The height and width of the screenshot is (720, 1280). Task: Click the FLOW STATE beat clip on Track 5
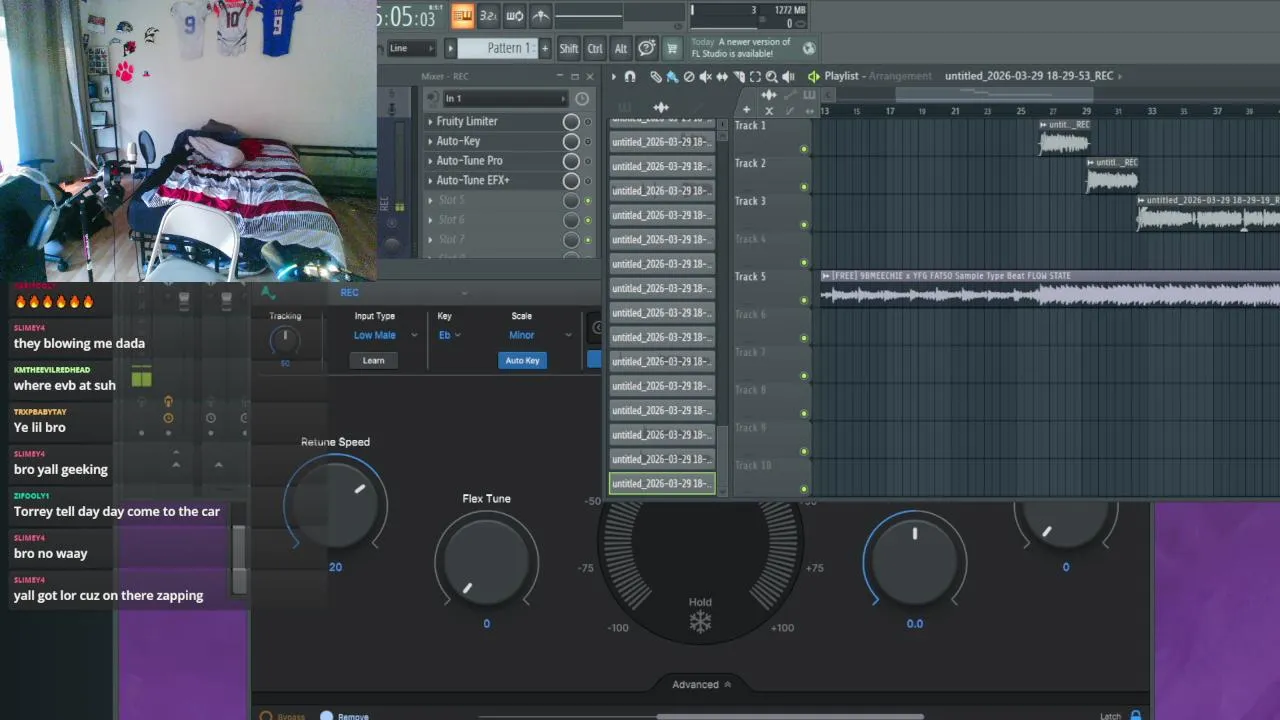(1050, 288)
